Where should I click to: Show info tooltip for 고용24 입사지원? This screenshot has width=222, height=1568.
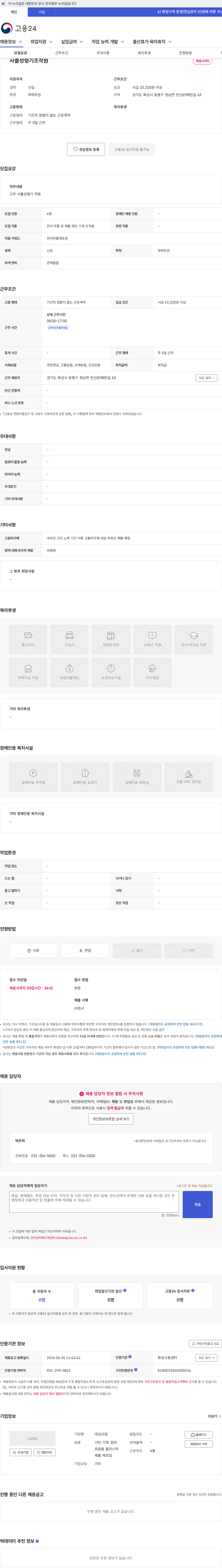[193, 1290]
